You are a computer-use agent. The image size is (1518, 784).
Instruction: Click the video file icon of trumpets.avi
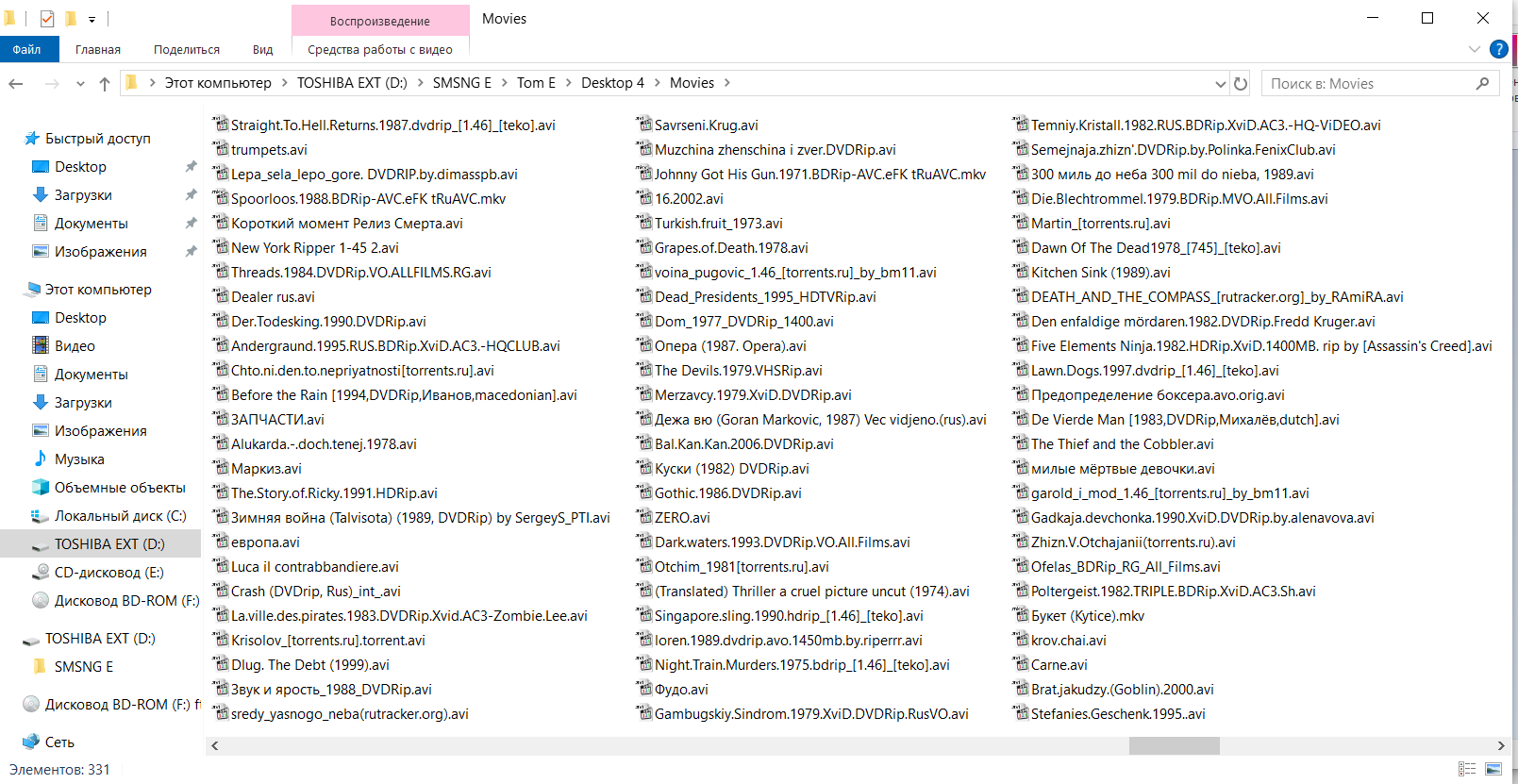(x=221, y=149)
